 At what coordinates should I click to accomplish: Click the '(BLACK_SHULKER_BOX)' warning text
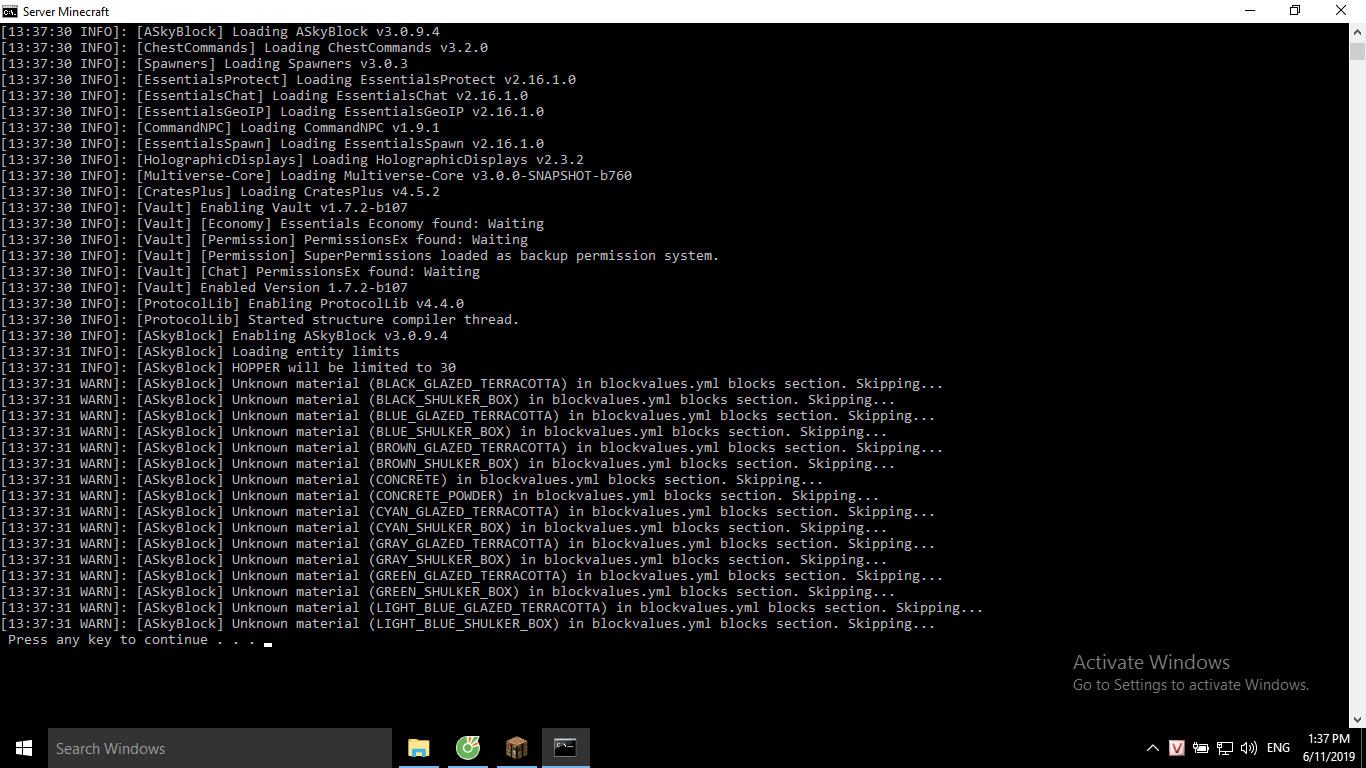[x=444, y=400]
